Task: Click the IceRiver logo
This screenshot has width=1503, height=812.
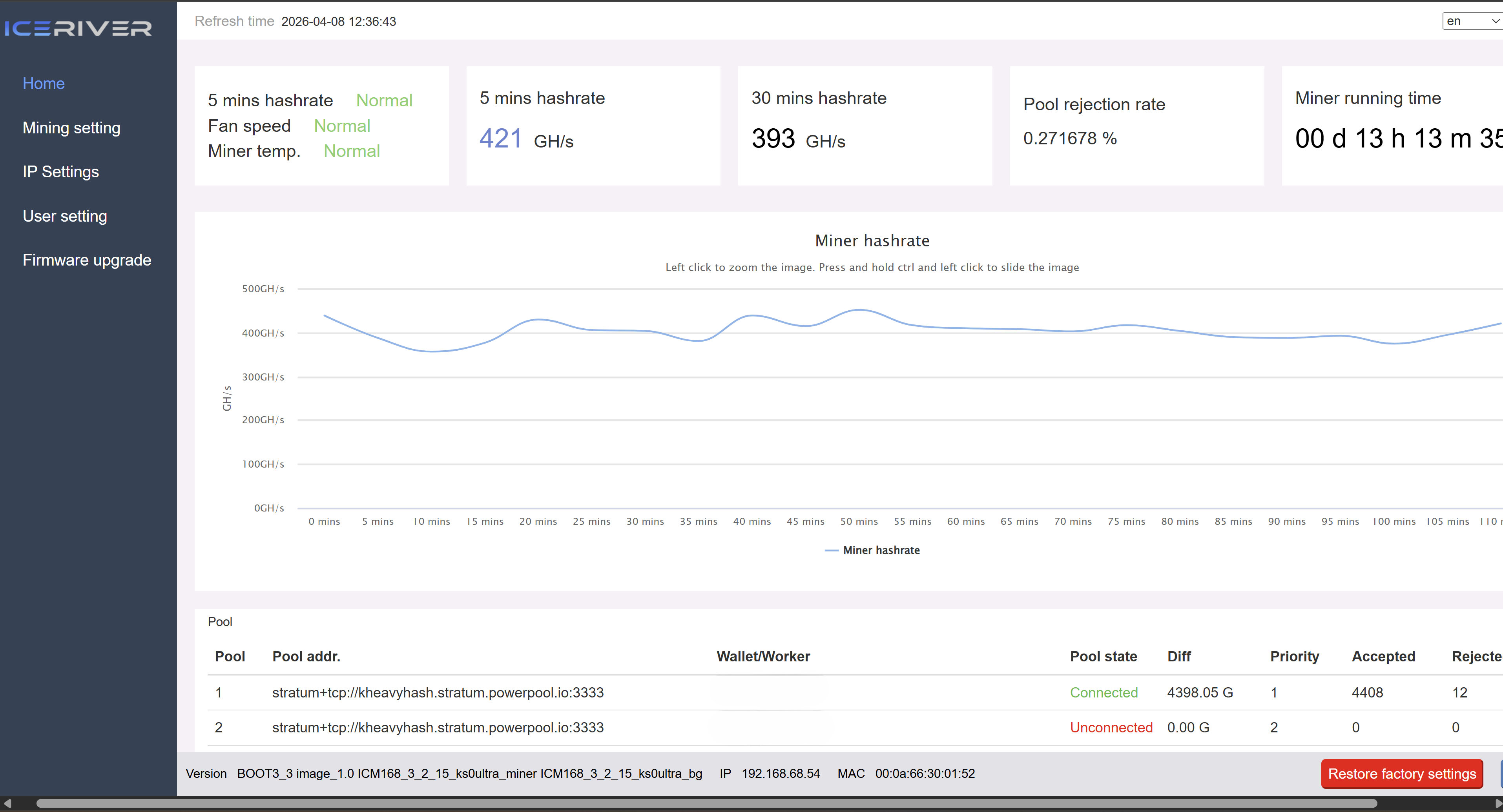Action: coord(78,28)
